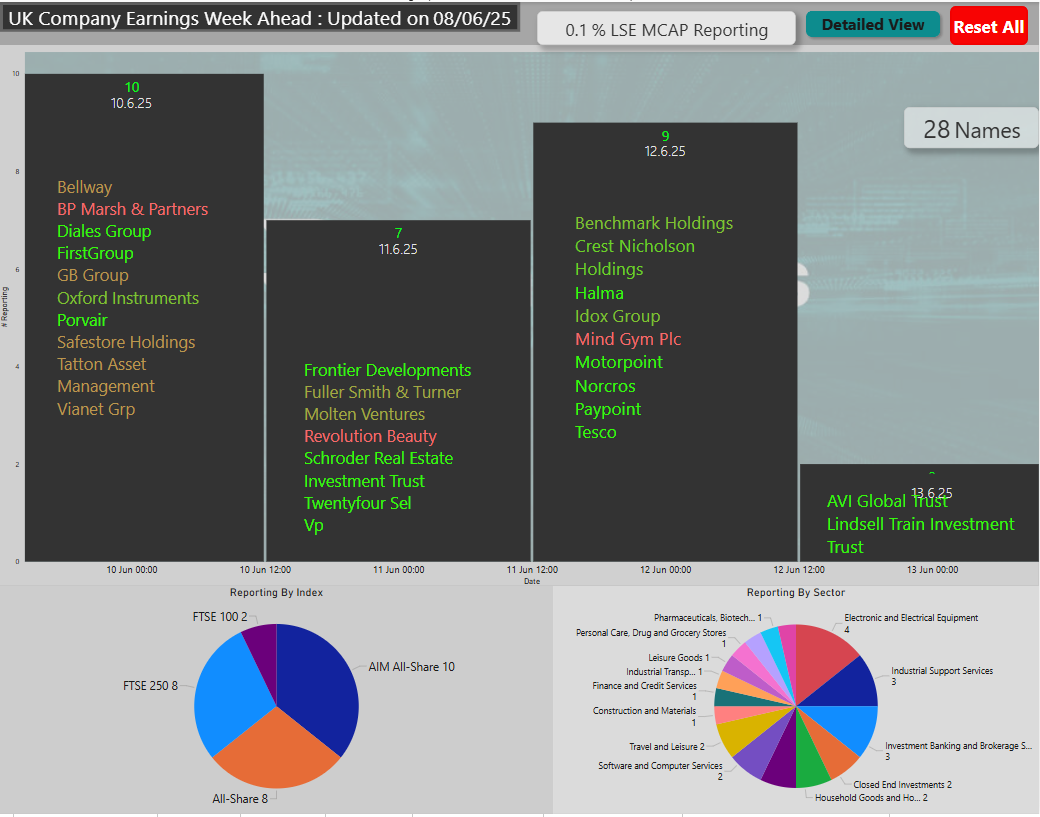
Task: Select the 0.1 % LSE MCAP Reporting card
Action: point(666,29)
